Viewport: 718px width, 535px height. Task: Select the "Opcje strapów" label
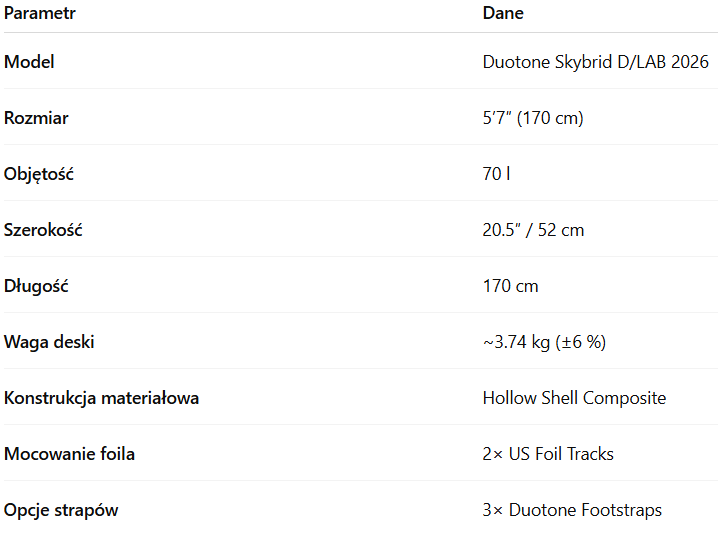[61, 510]
